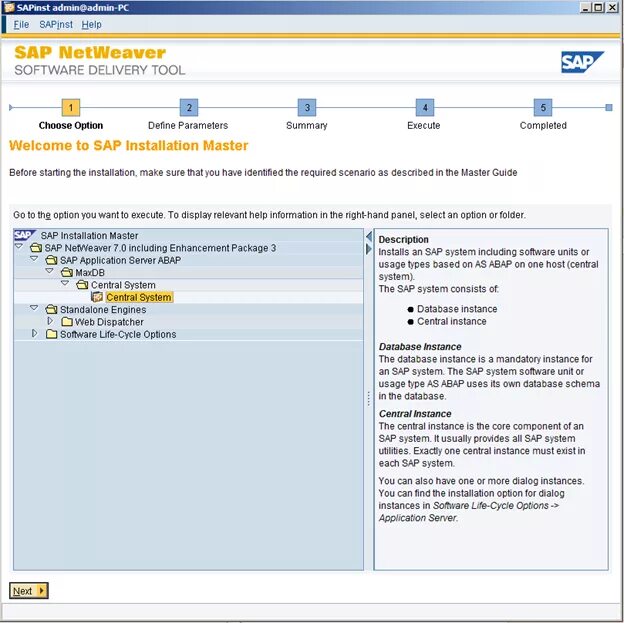The height and width of the screenshot is (623, 624).
Task: Collapse Standalone Engines tree node
Action: click(x=34, y=308)
